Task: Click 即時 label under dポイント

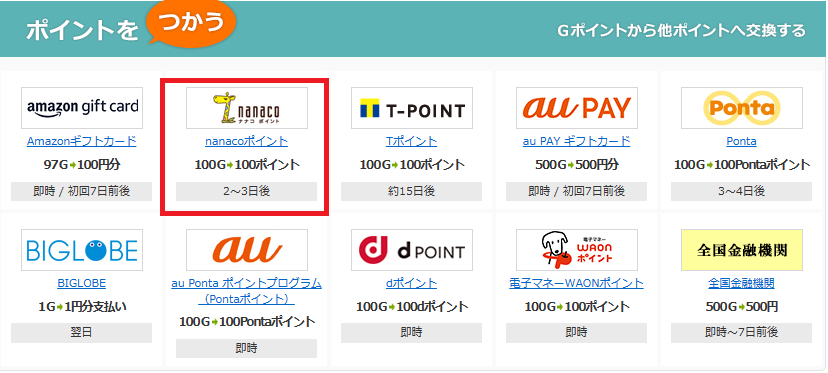Action: pyautogui.click(x=411, y=333)
